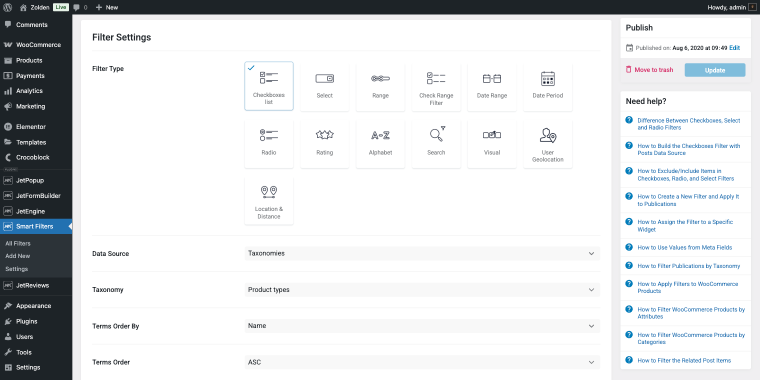This screenshot has width=760, height=380.
Task: Open How to Exclude/Include Items help link
Action: point(685,174)
